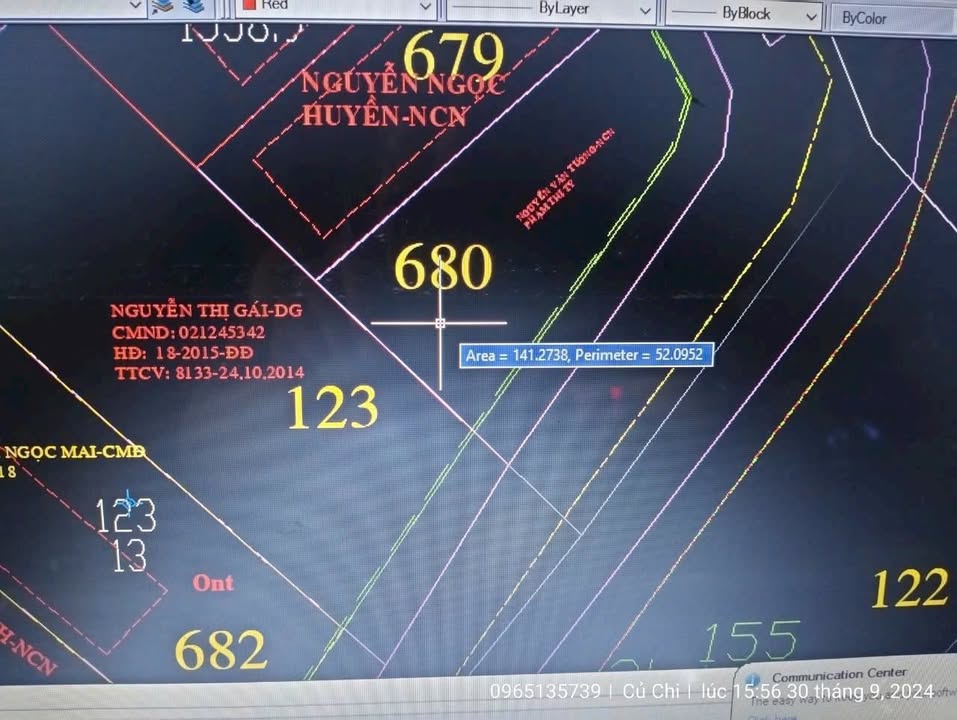
Task: Expand the Red color dropdown
Action: point(426,6)
